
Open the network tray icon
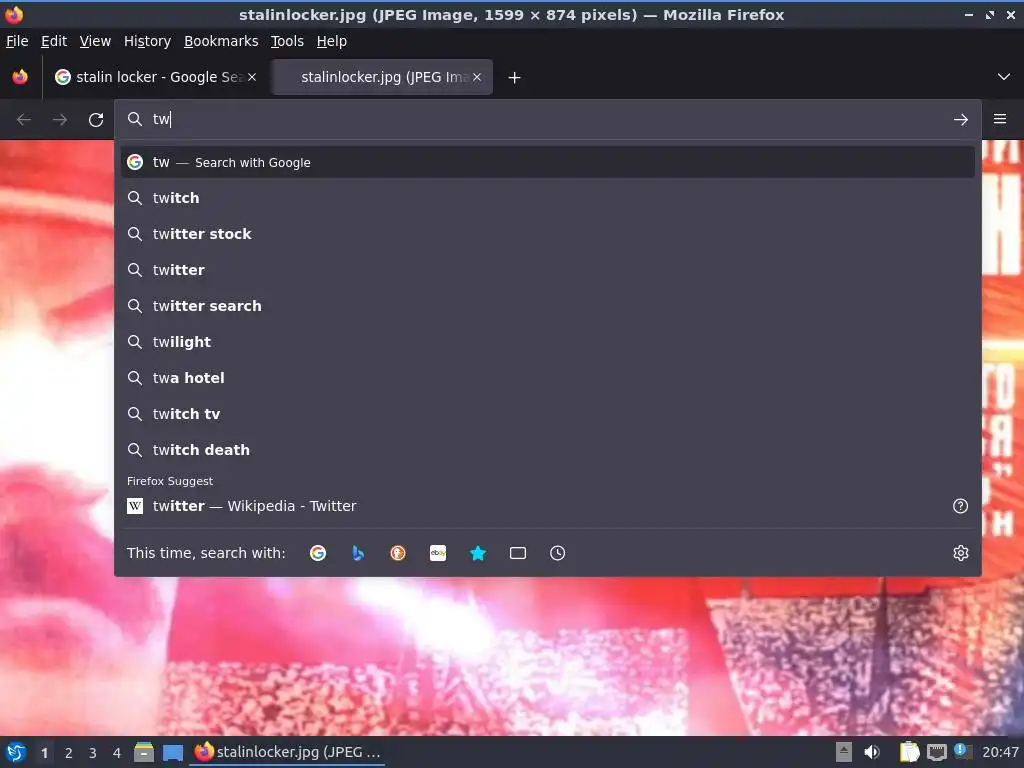click(936, 752)
